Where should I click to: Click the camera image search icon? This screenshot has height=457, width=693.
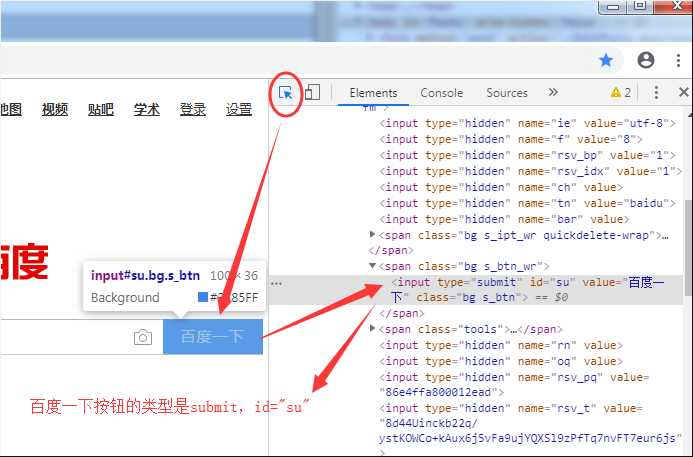tap(143, 337)
